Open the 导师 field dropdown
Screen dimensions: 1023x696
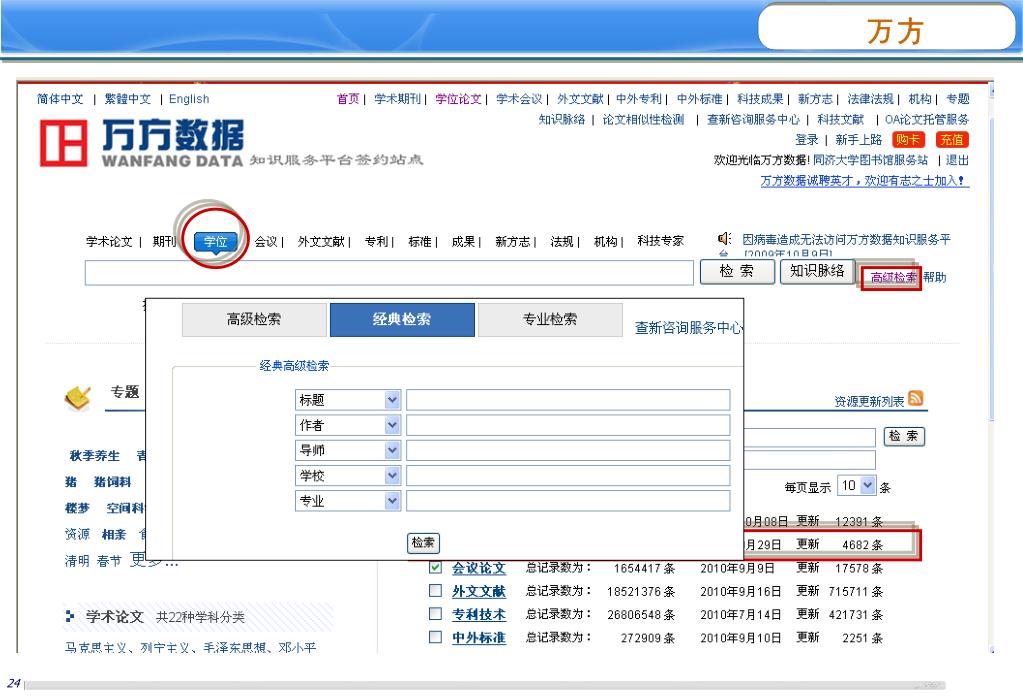pyautogui.click(x=392, y=450)
